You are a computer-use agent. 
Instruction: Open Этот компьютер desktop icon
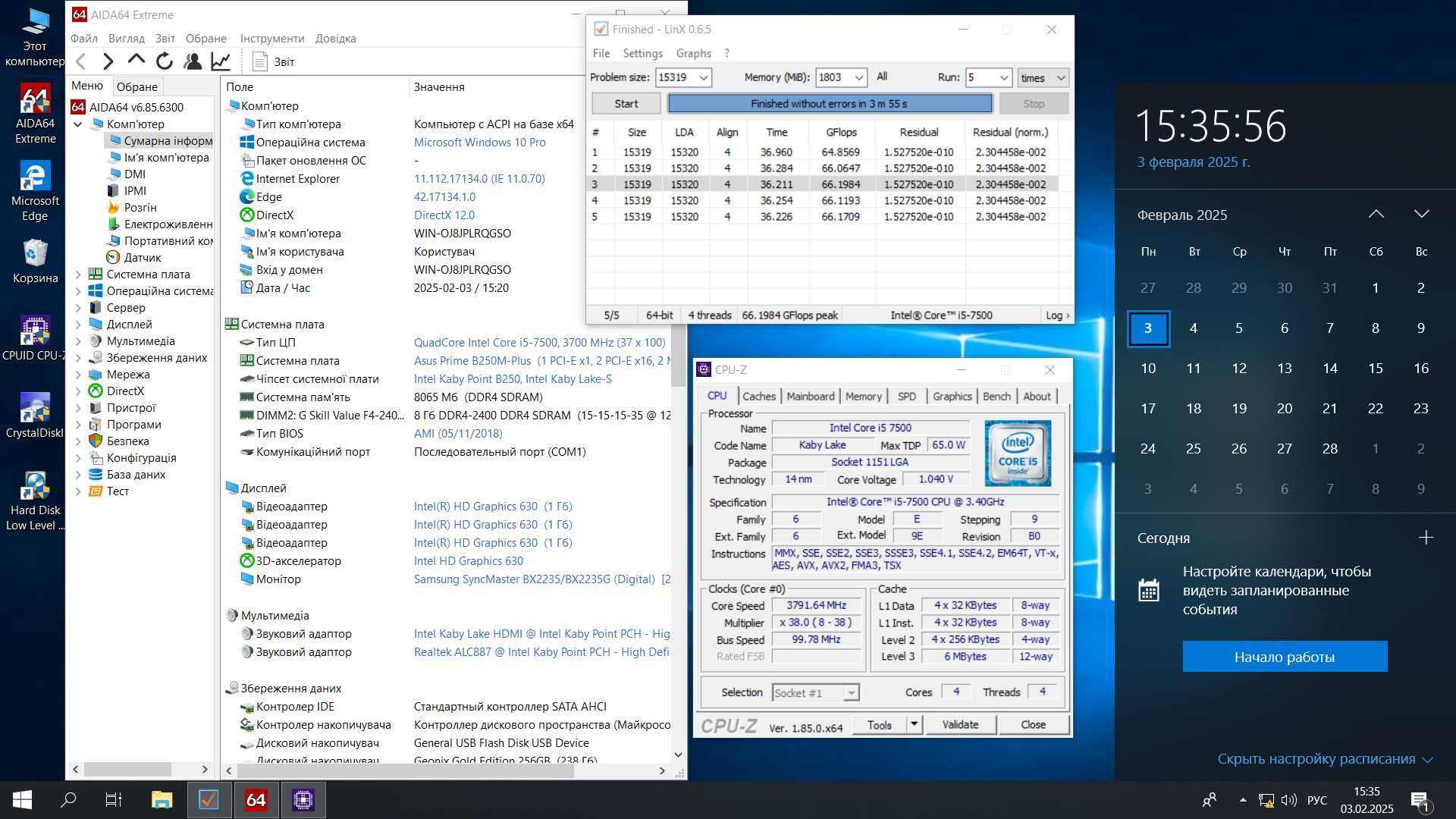[35, 38]
